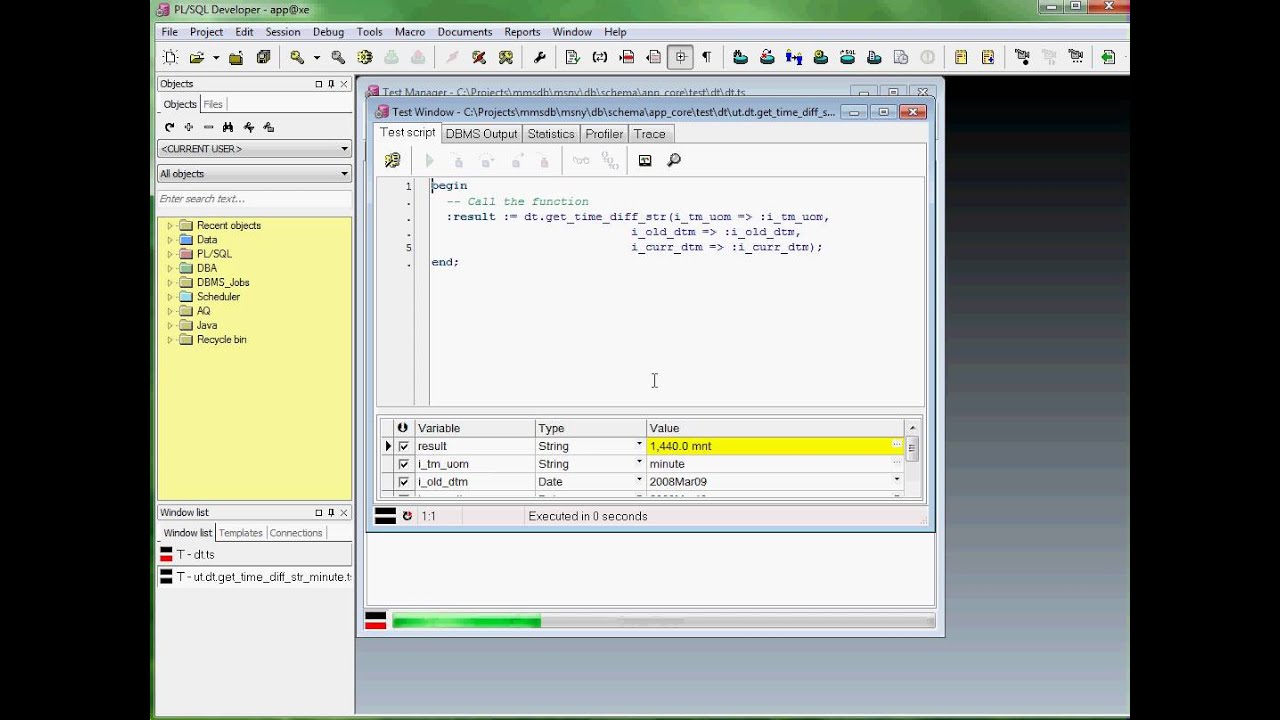This screenshot has width=1280, height=720.
Task: Open the dropdown arrow beside Log on key
Action: click(316, 58)
